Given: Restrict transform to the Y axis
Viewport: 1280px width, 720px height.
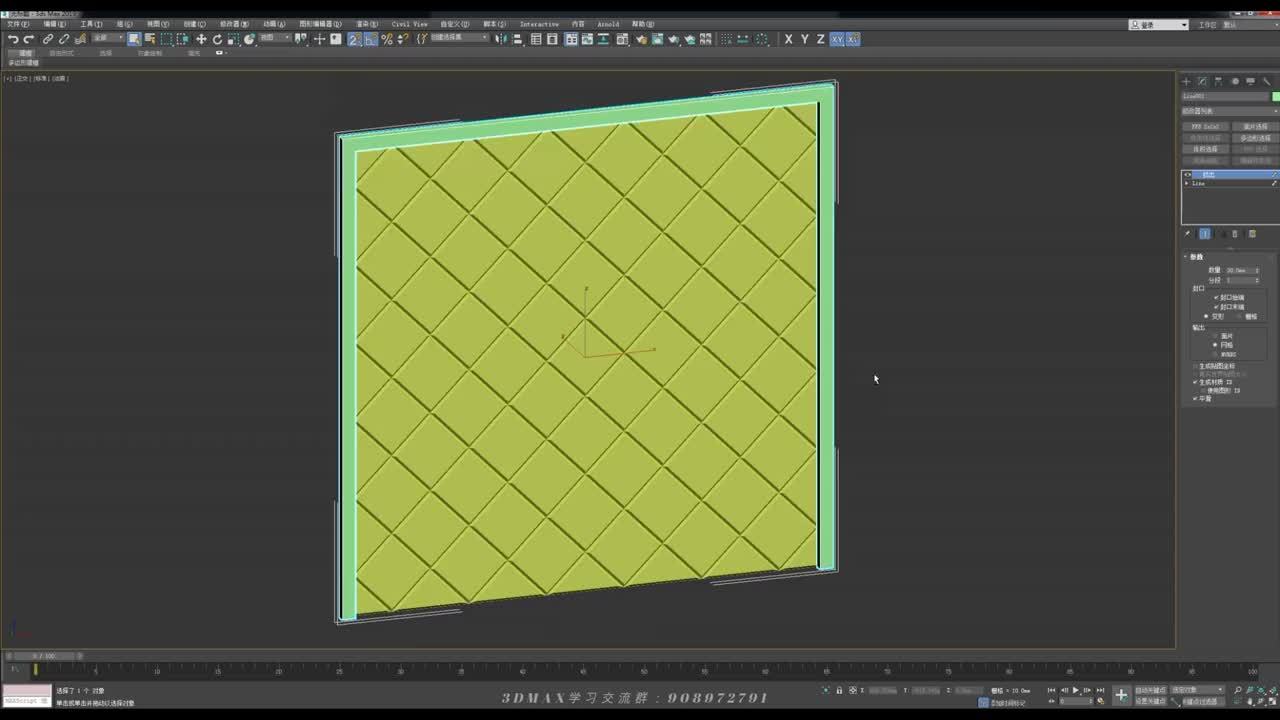Looking at the screenshot, I should point(804,39).
